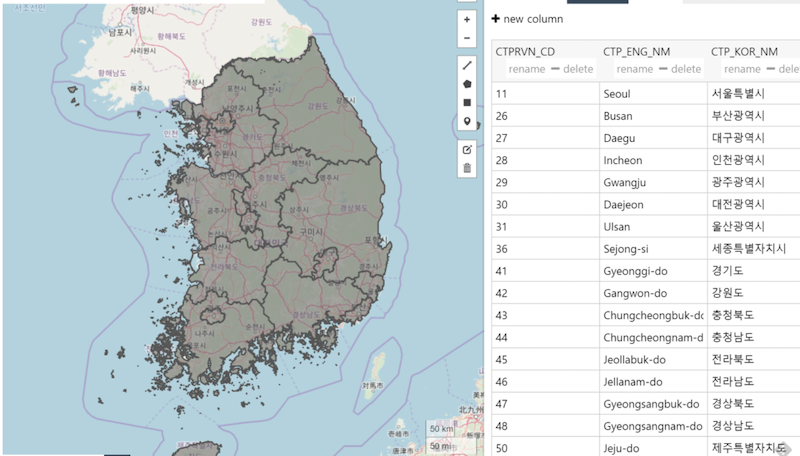Select the Gwangju cell
This screenshot has width=800, height=456.
click(653, 182)
